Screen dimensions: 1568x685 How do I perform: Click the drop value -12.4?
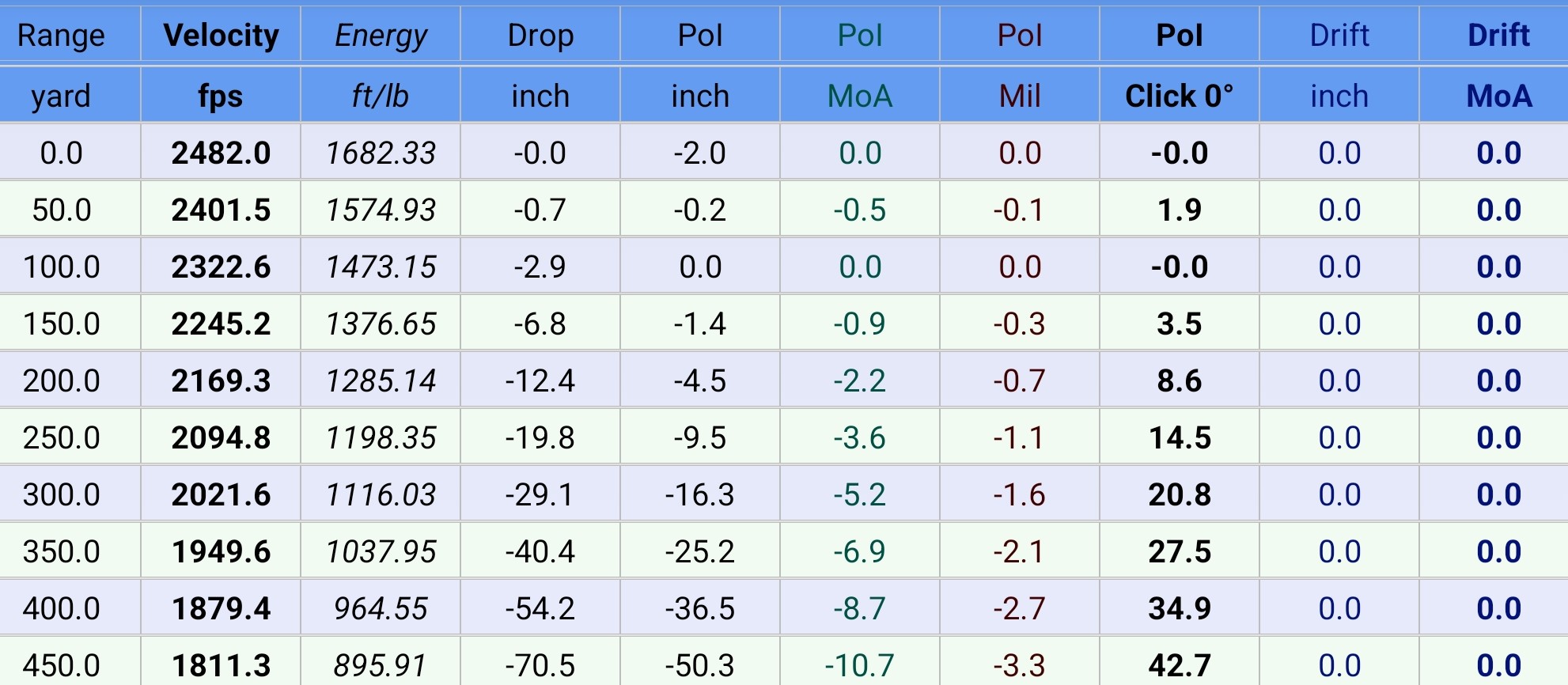[x=540, y=380]
